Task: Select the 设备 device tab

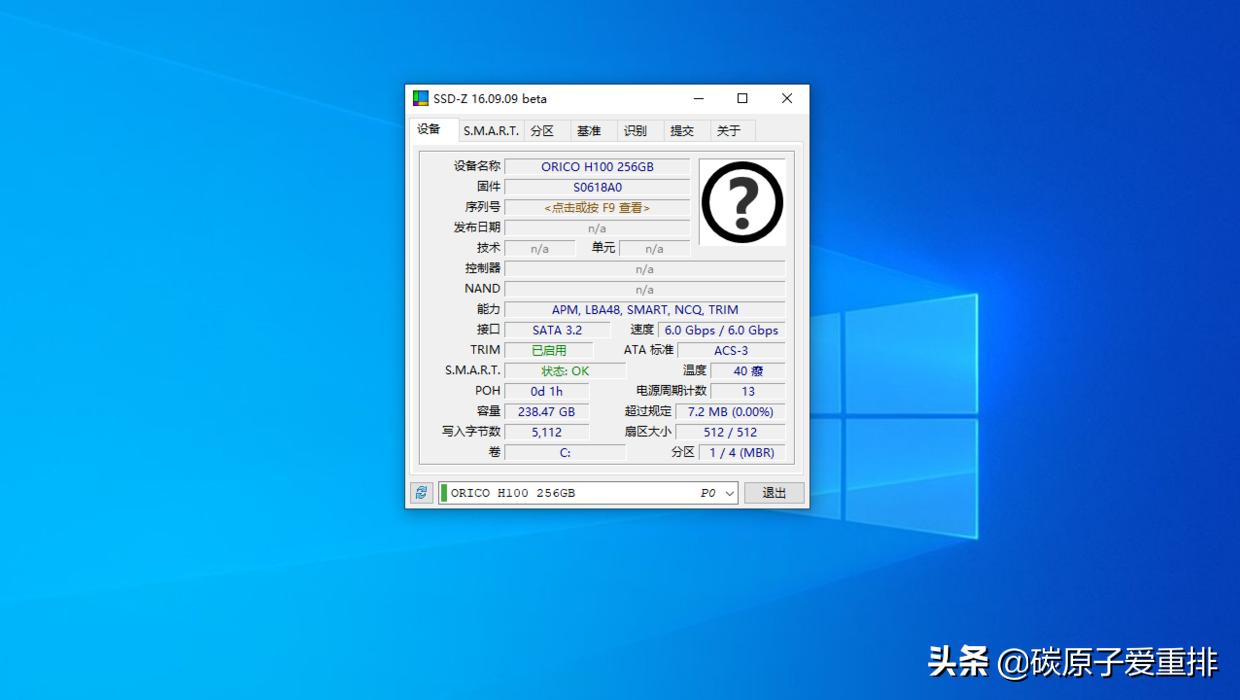Action: 432,129
